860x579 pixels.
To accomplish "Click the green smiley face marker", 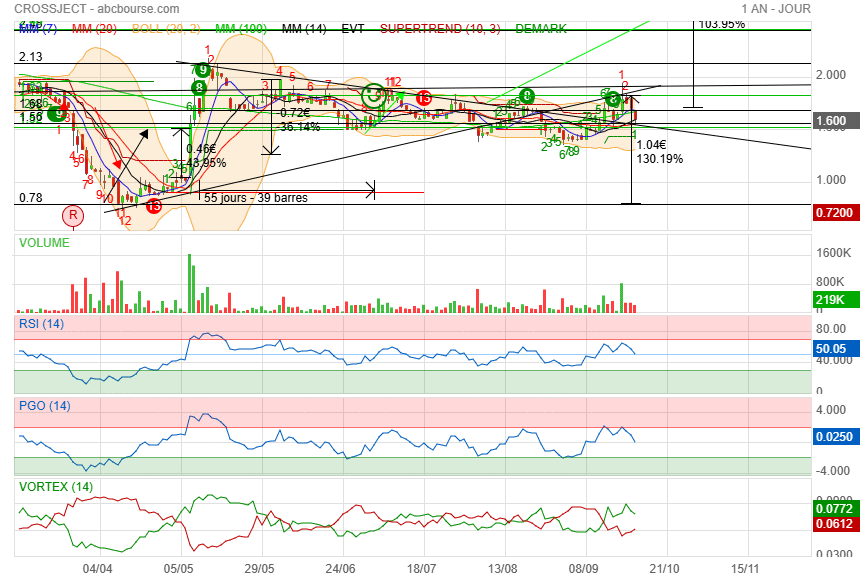I will pos(373,96).
